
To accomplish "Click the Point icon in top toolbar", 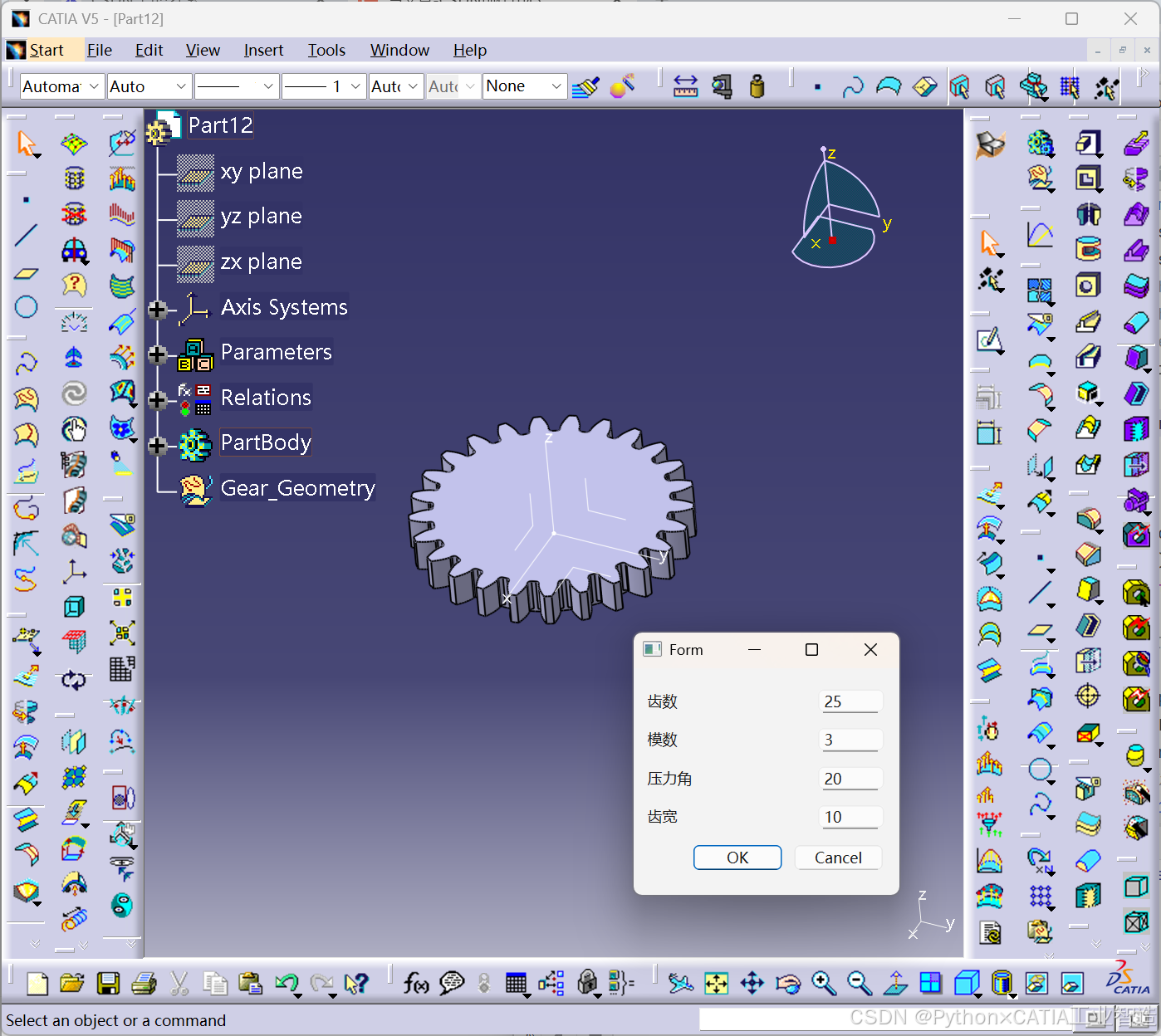I will [818, 86].
